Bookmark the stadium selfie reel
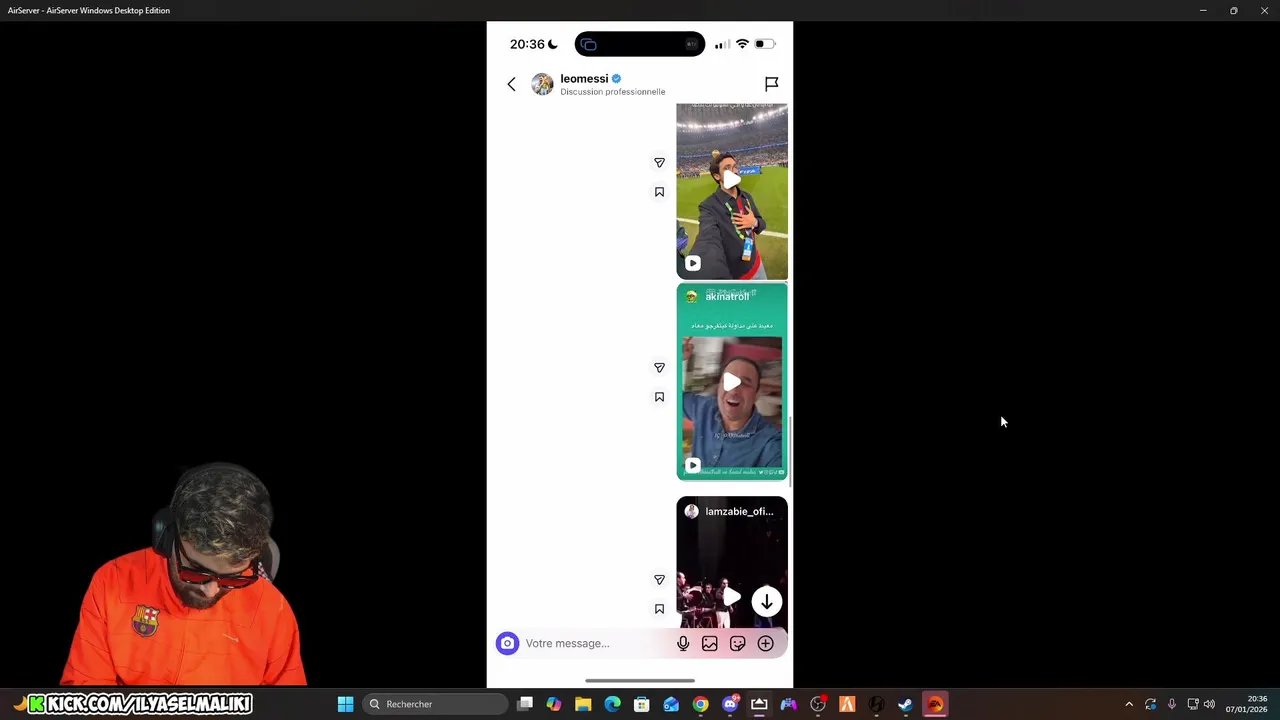This screenshot has height=720, width=1280. [659, 192]
